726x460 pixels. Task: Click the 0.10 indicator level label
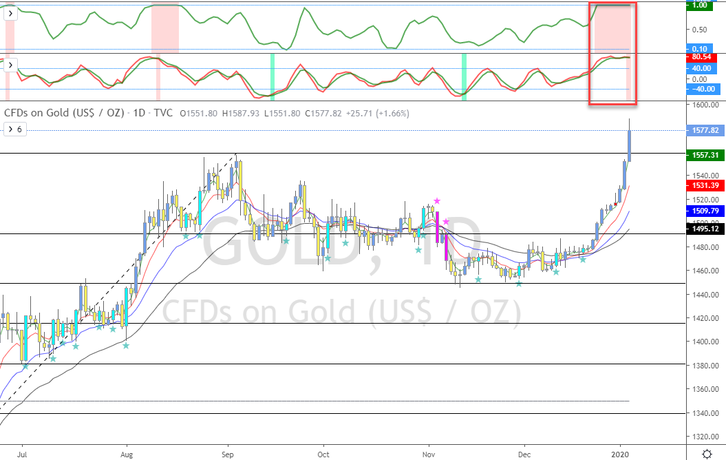tap(700, 49)
